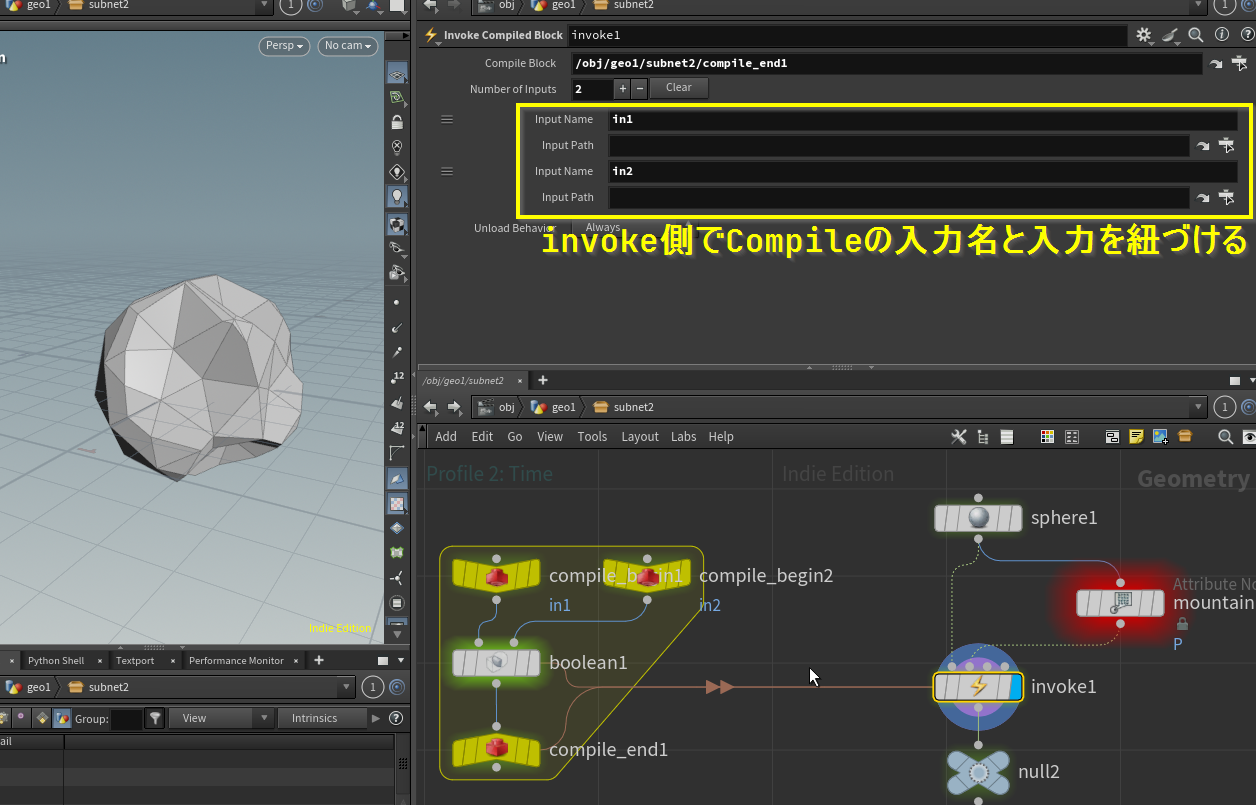Open the parameter gear menu for invoke1
This screenshot has height=805, width=1256.
click(1145, 35)
